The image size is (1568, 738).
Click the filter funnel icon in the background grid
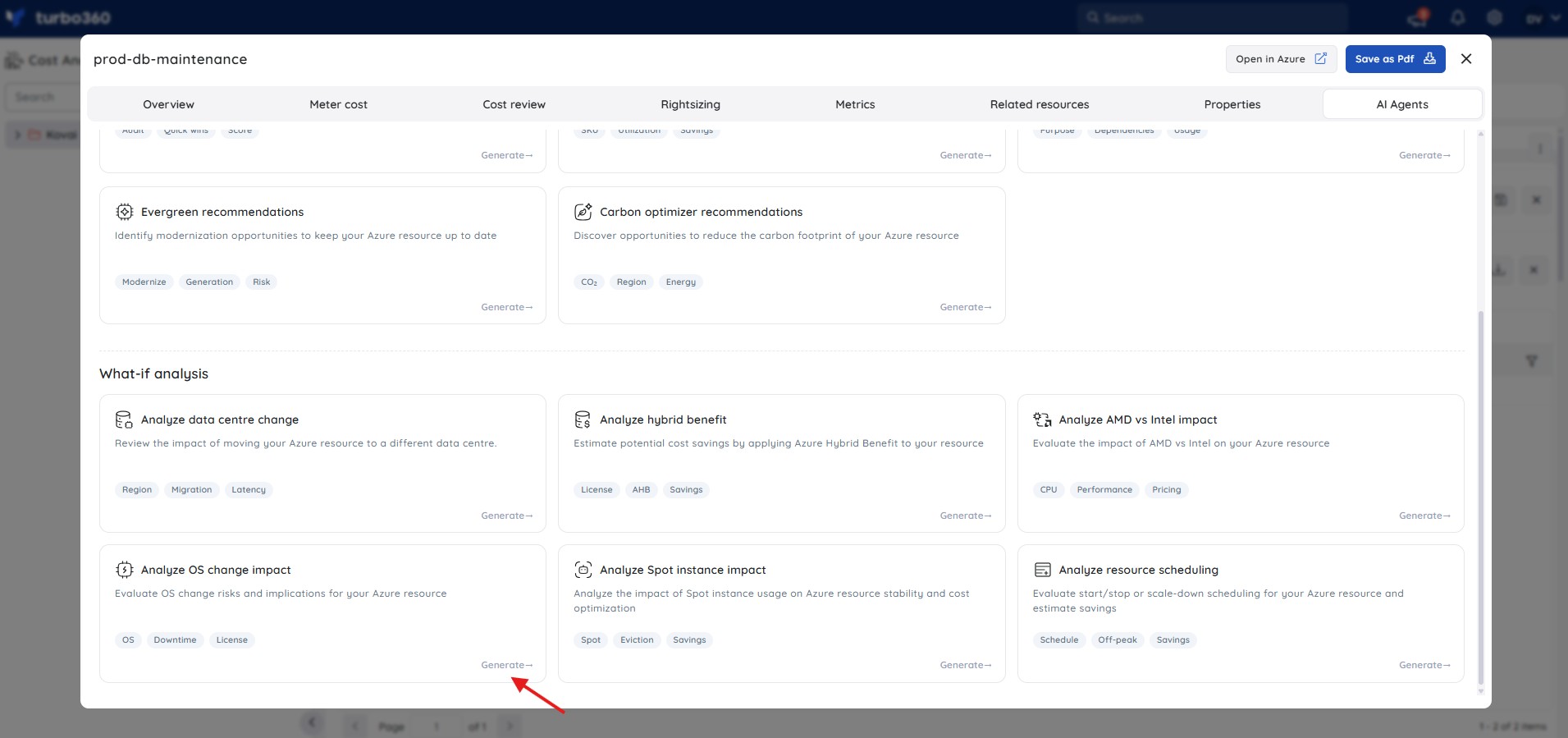click(x=1531, y=361)
